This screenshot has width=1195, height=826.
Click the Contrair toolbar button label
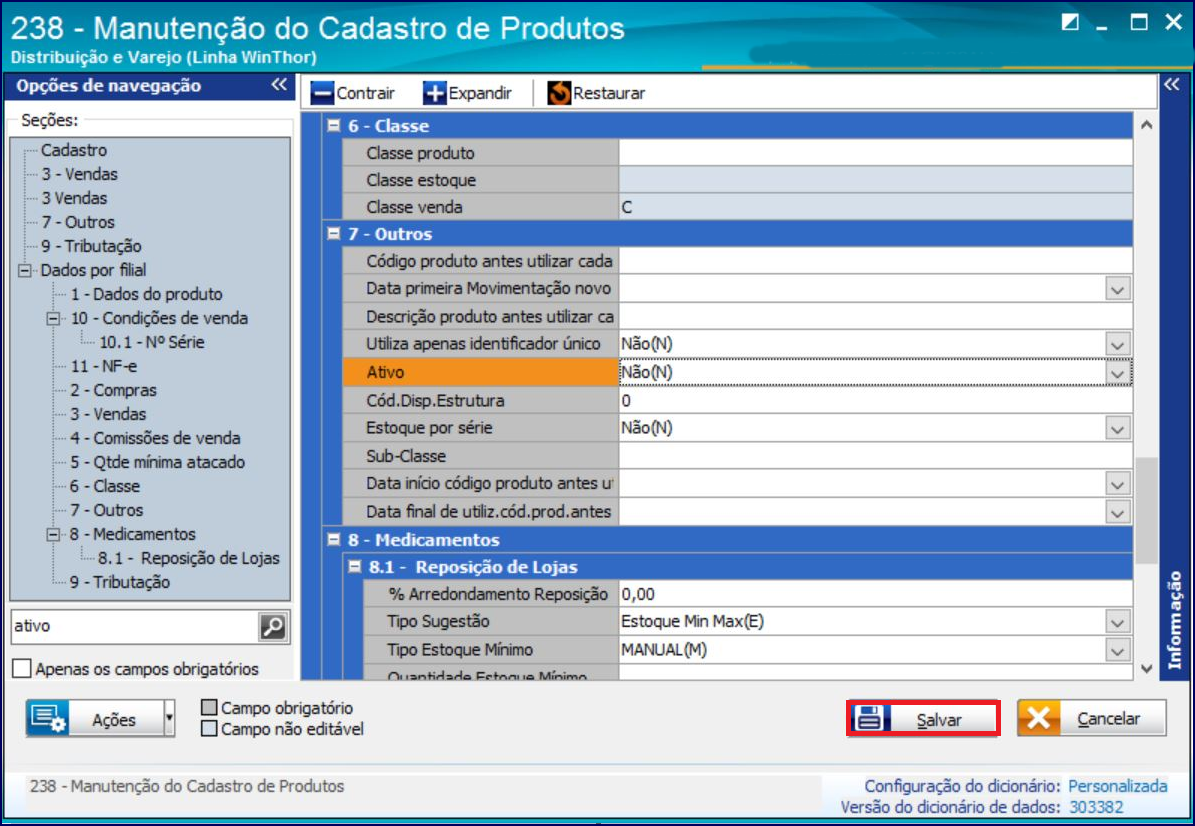point(366,94)
